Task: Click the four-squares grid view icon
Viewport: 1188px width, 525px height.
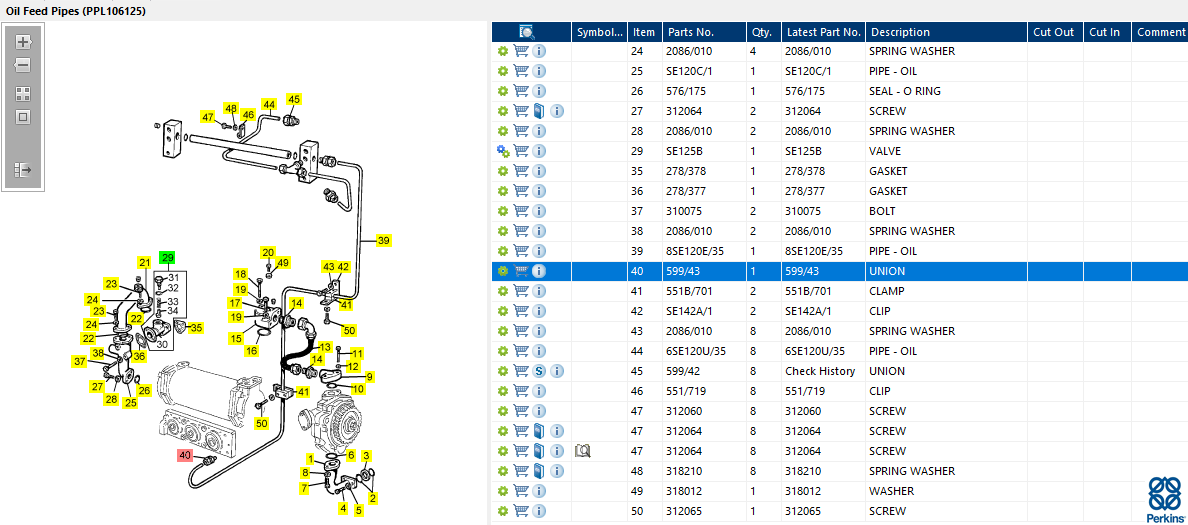Action: [x=23, y=94]
